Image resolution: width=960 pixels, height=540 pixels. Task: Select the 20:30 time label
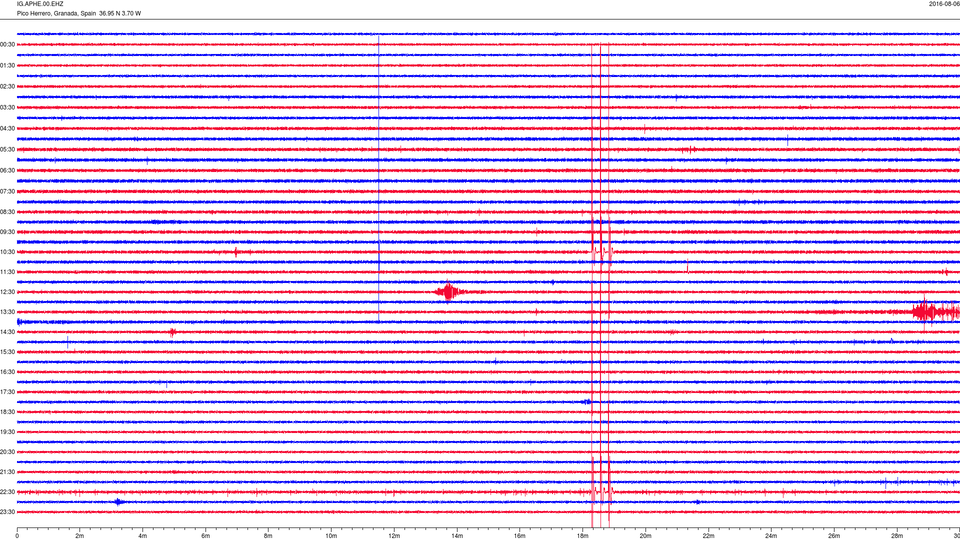pyautogui.click(x=7, y=452)
